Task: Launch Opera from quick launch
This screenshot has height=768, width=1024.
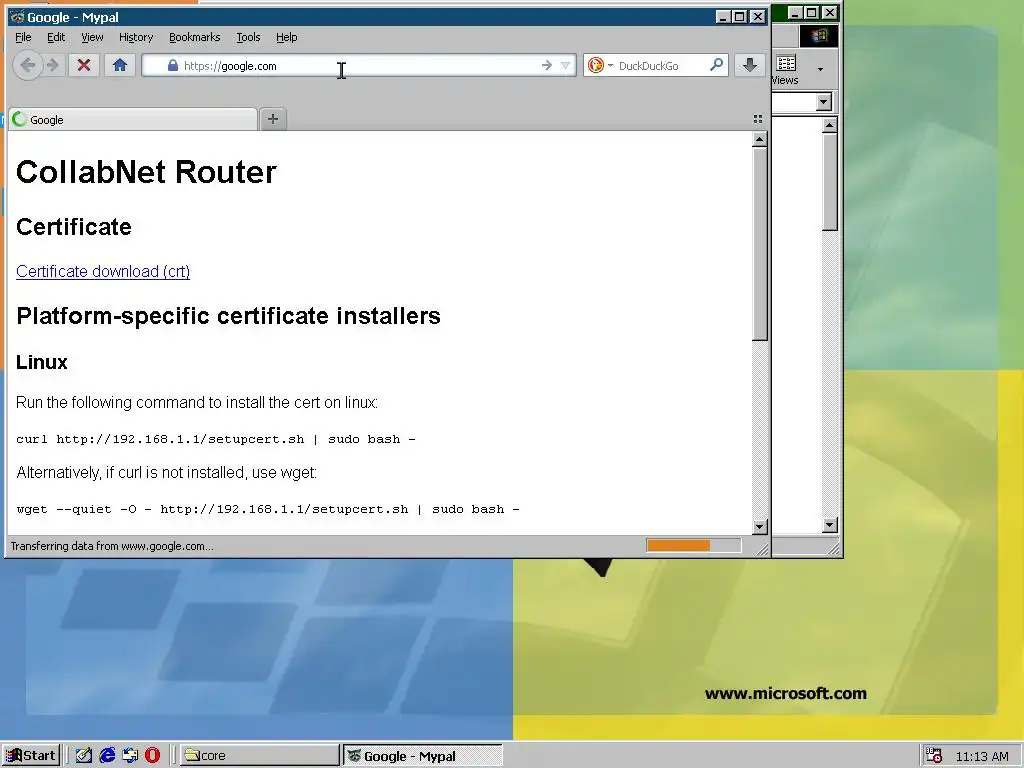Action: pyautogui.click(x=152, y=756)
